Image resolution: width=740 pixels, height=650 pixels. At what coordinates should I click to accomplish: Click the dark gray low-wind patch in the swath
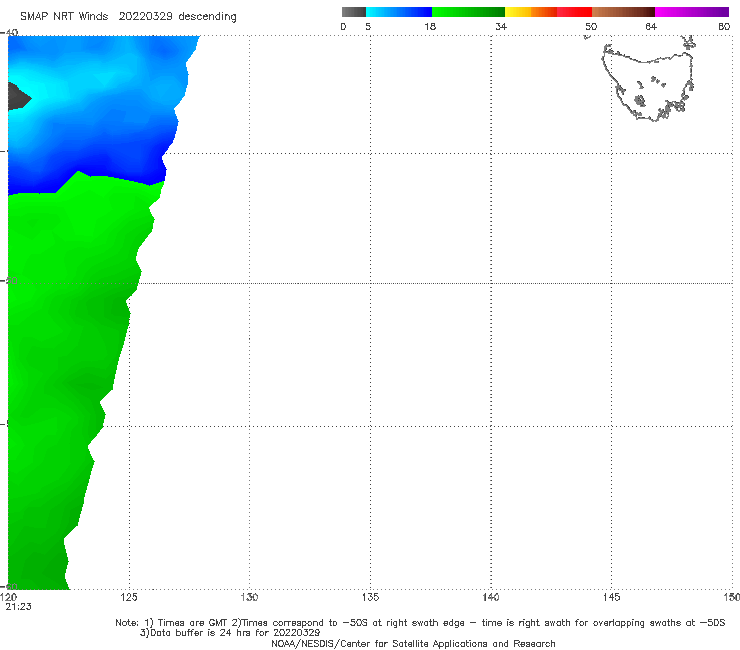click(x=19, y=96)
